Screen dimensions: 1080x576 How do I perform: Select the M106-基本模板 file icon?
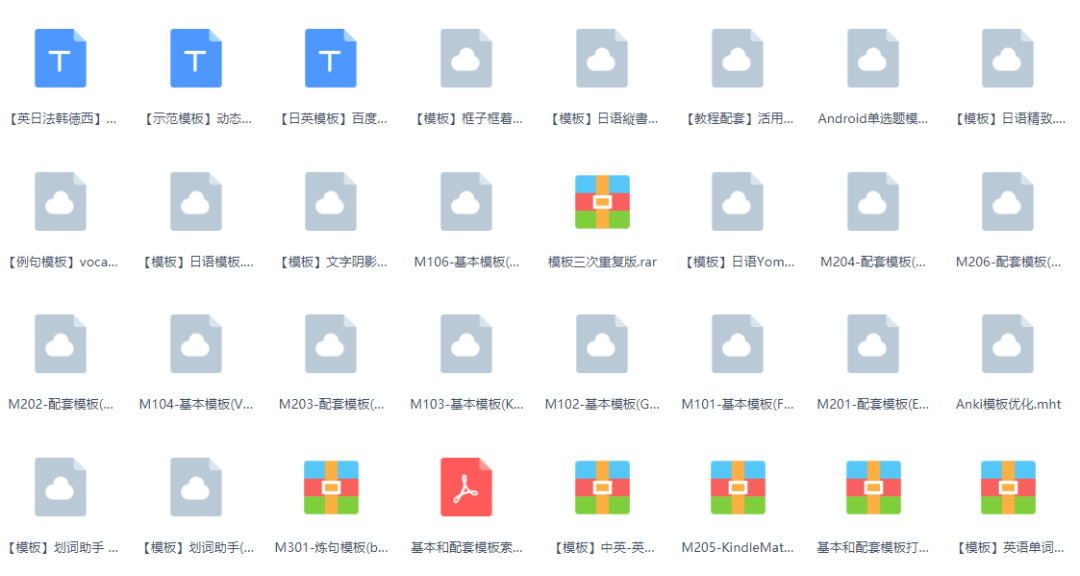466,201
